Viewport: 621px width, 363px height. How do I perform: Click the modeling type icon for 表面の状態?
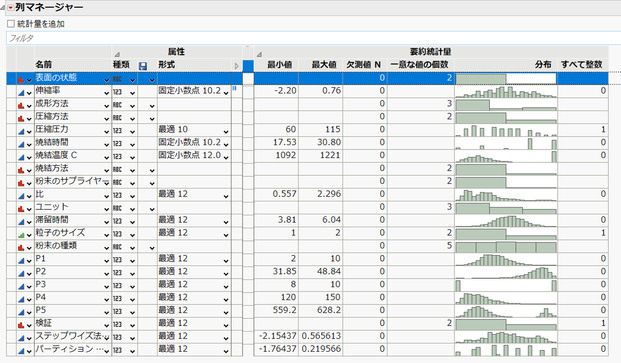[21, 80]
